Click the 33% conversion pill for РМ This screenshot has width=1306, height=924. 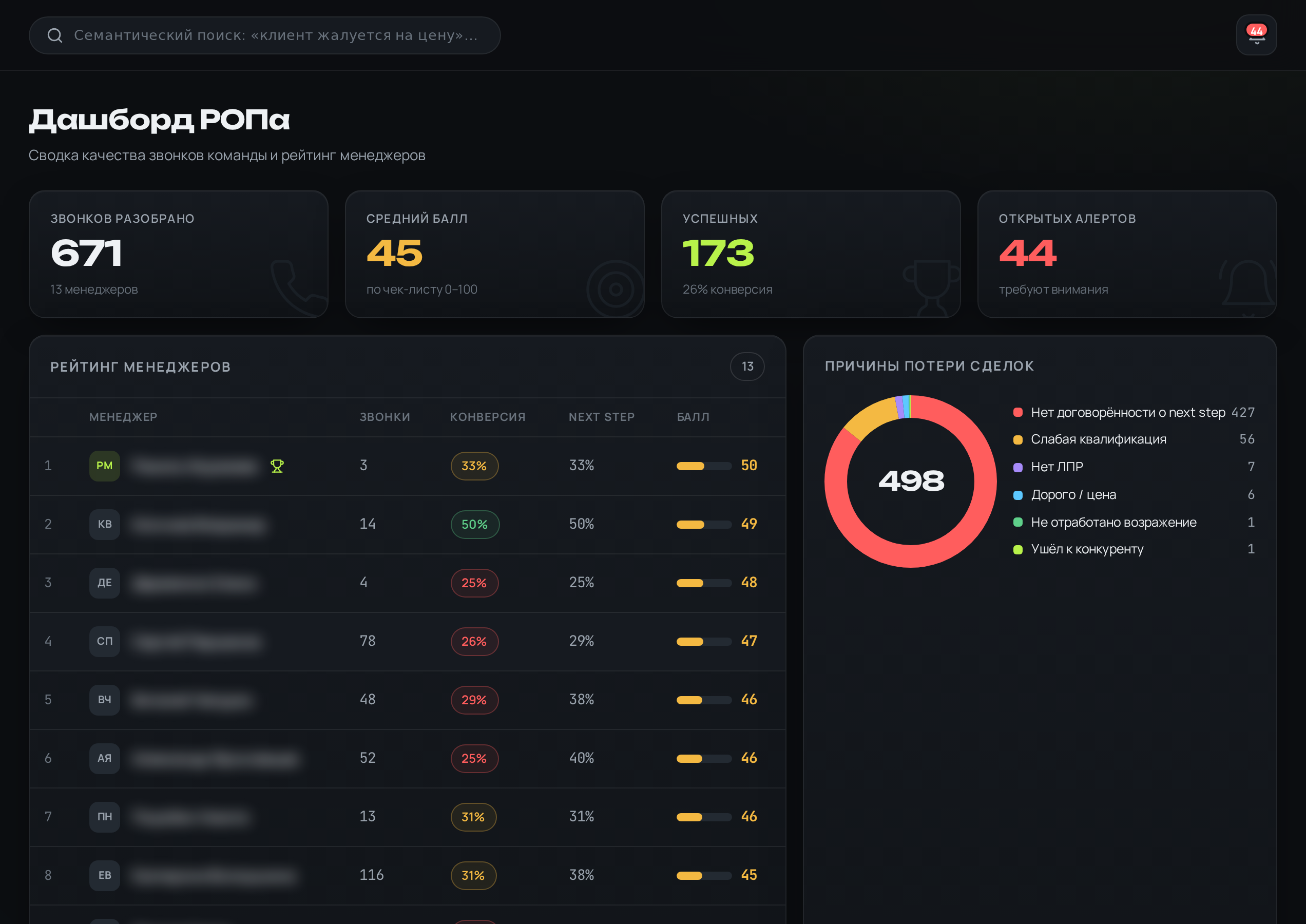474,466
